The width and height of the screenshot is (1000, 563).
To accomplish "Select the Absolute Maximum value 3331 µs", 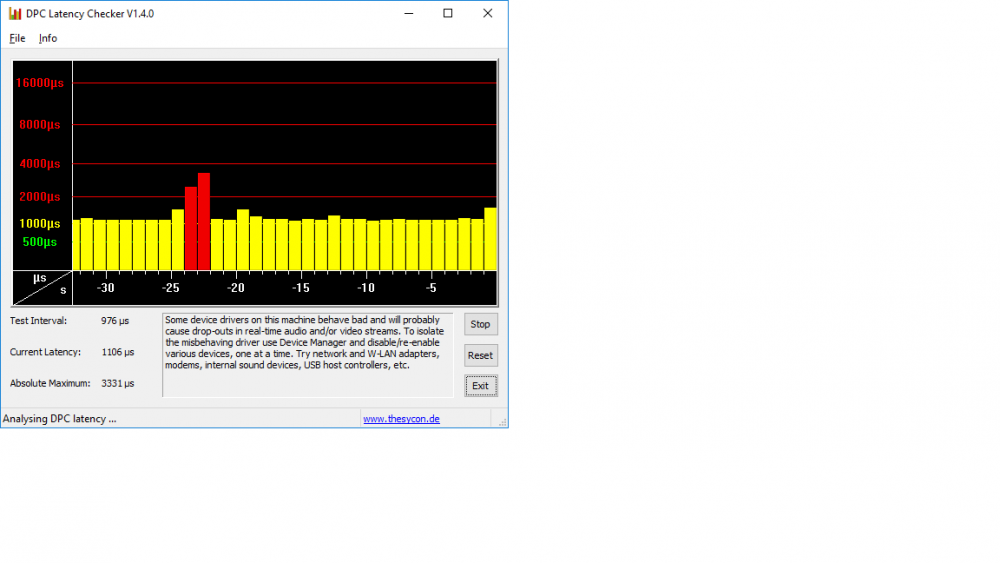I will point(118,383).
